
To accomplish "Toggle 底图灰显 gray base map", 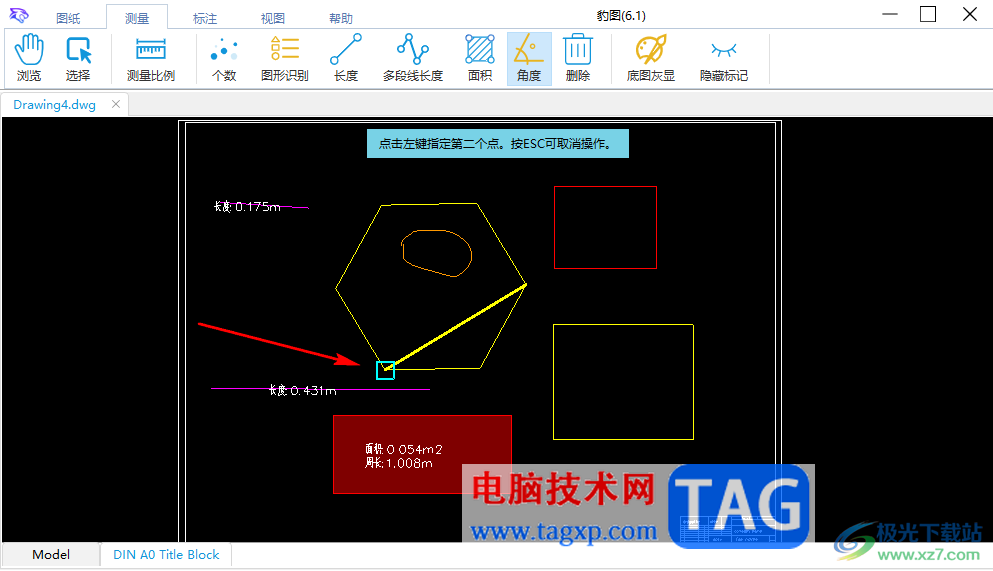I will pos(650,58).
